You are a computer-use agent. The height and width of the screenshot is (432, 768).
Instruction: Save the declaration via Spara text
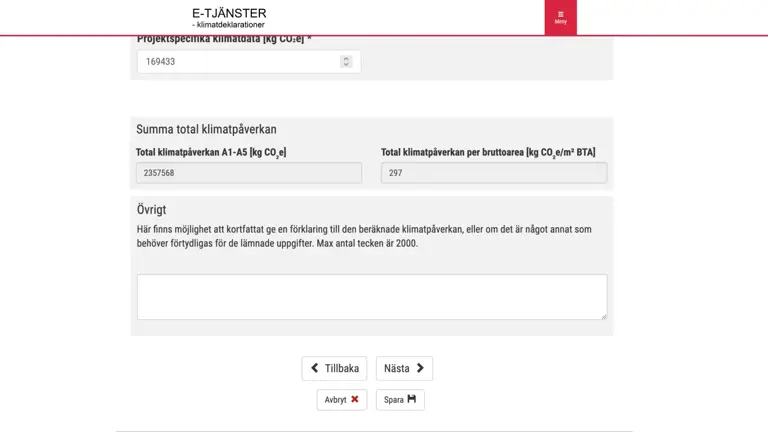(393, 400)
